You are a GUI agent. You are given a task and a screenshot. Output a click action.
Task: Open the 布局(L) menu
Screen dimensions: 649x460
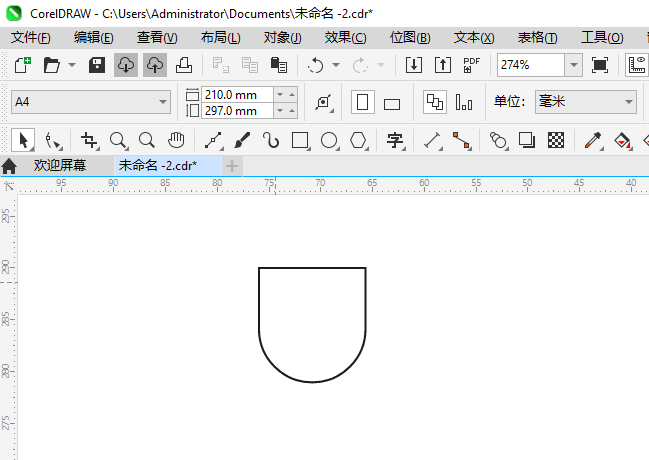point(220,38)
